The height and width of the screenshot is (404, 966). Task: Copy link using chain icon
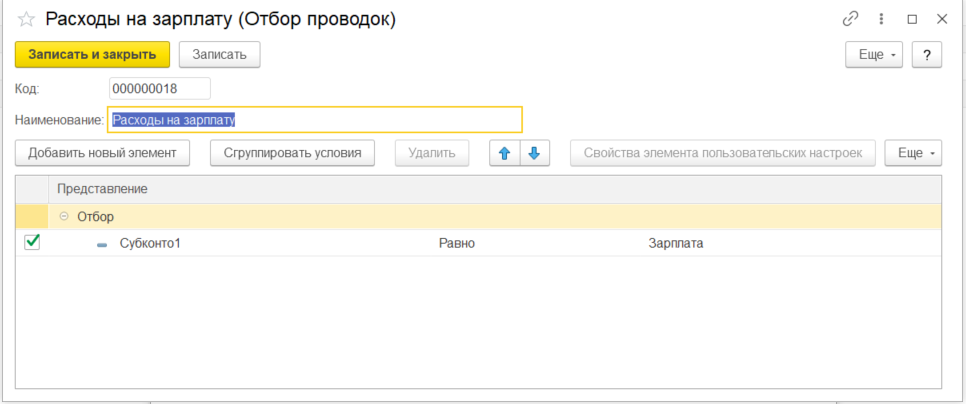click(x=851, y=19)
